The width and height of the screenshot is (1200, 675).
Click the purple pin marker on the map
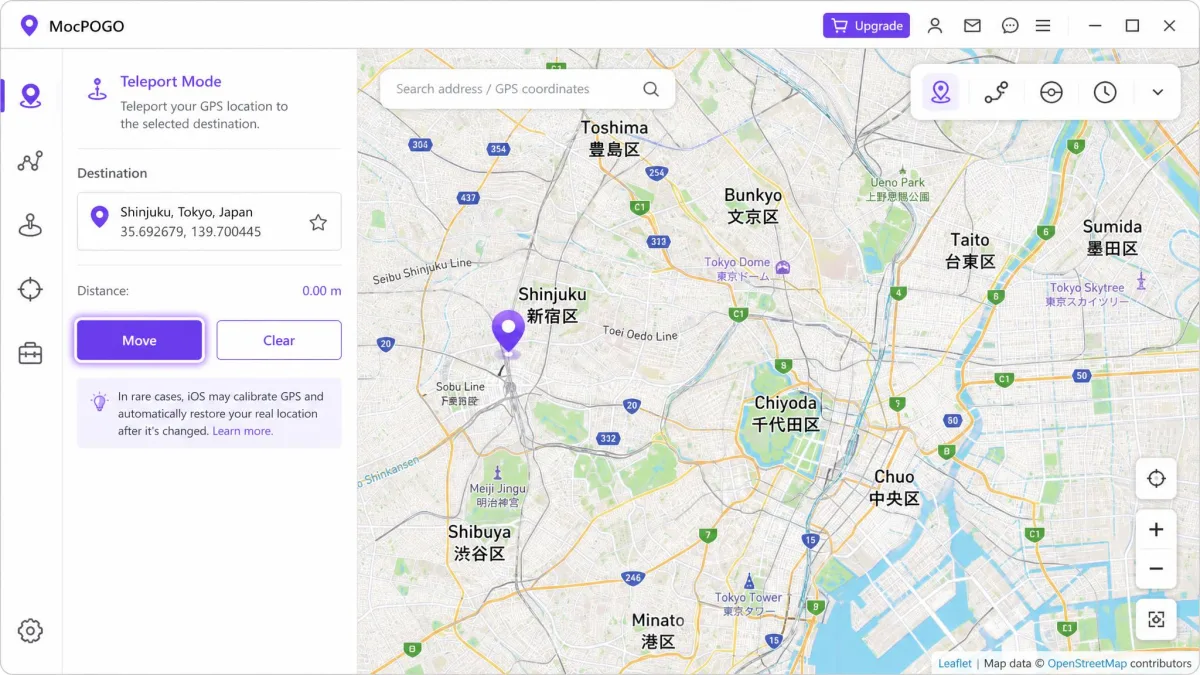(x=508, y=332)
